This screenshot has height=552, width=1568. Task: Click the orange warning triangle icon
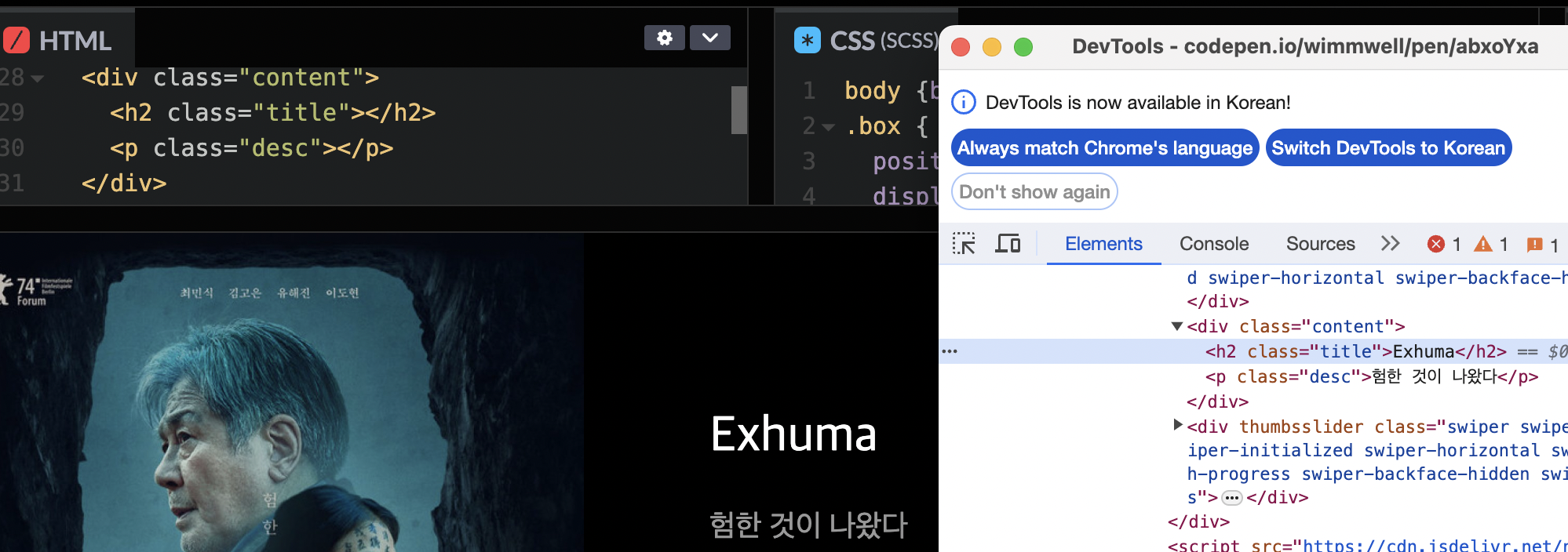tap(1482, 244)
